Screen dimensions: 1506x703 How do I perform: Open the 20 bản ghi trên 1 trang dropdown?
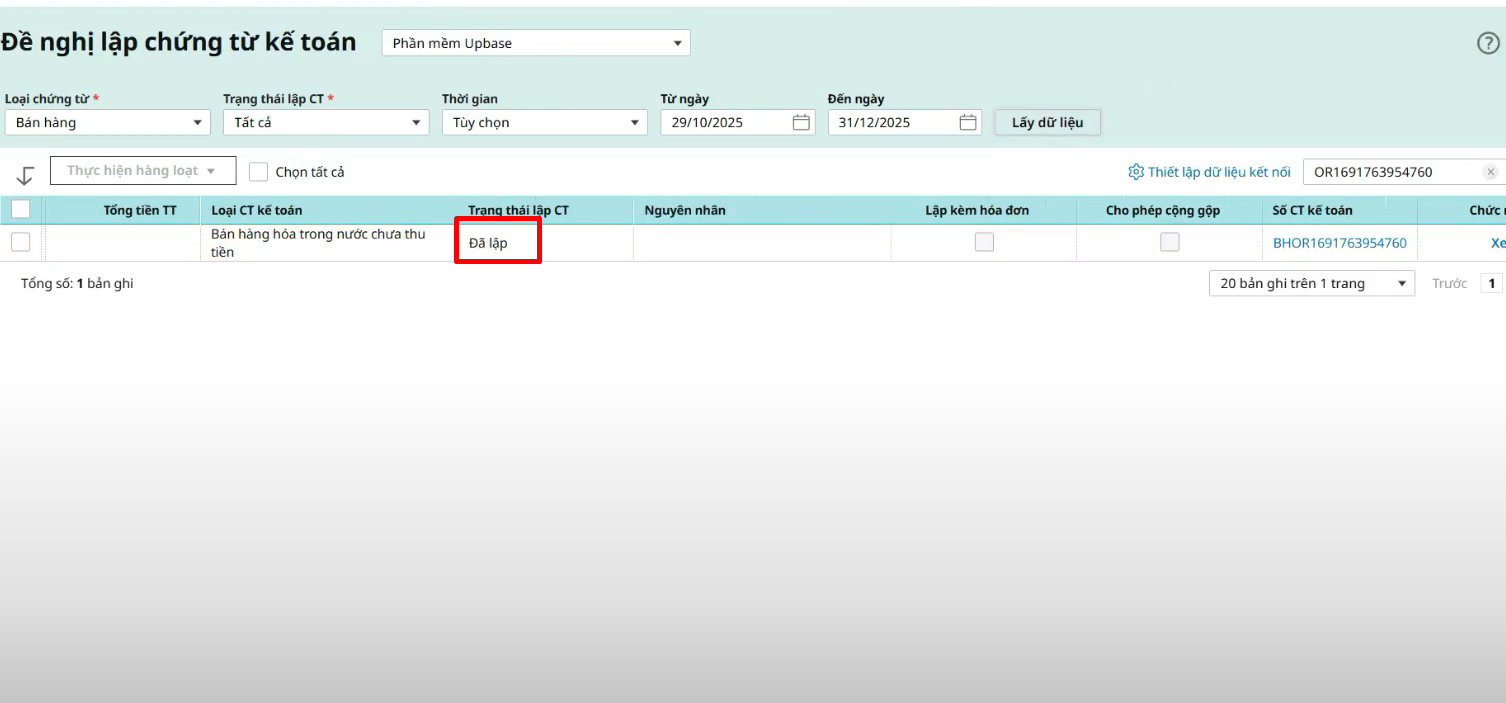pos(1311,283)
